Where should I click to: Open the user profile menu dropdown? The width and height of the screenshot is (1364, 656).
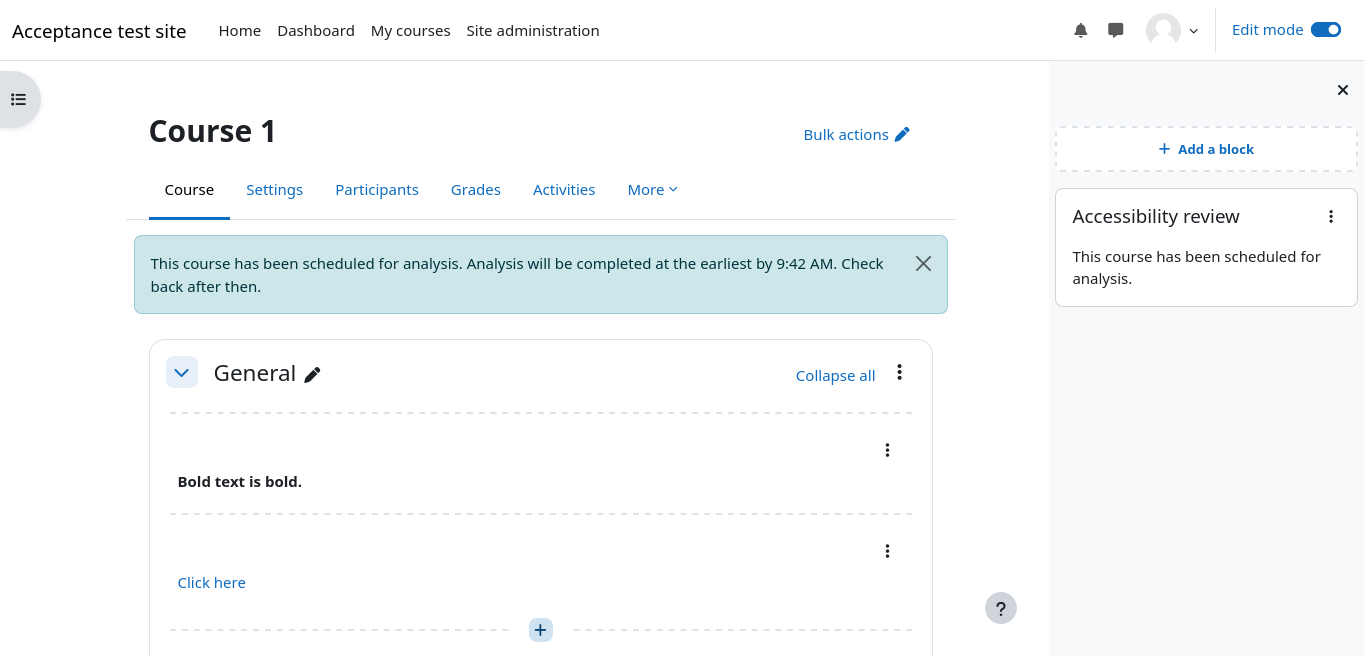coord(1172,31)
